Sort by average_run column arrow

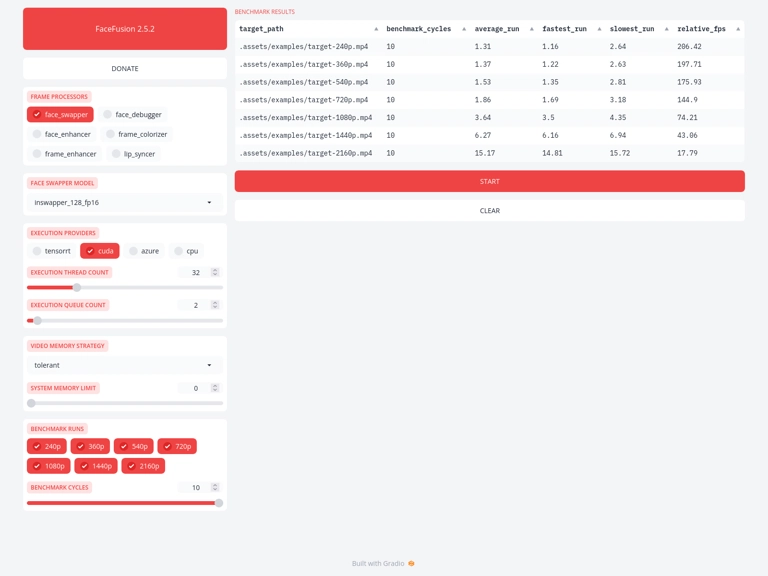tap(531, 29)
